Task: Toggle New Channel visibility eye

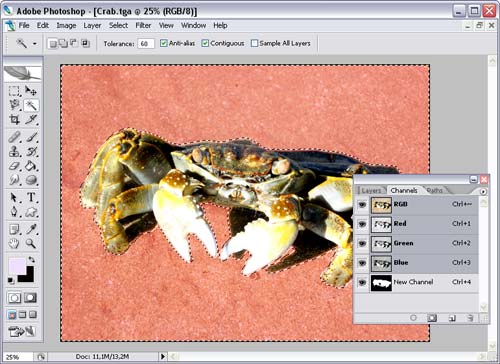Action: (362, 283)
